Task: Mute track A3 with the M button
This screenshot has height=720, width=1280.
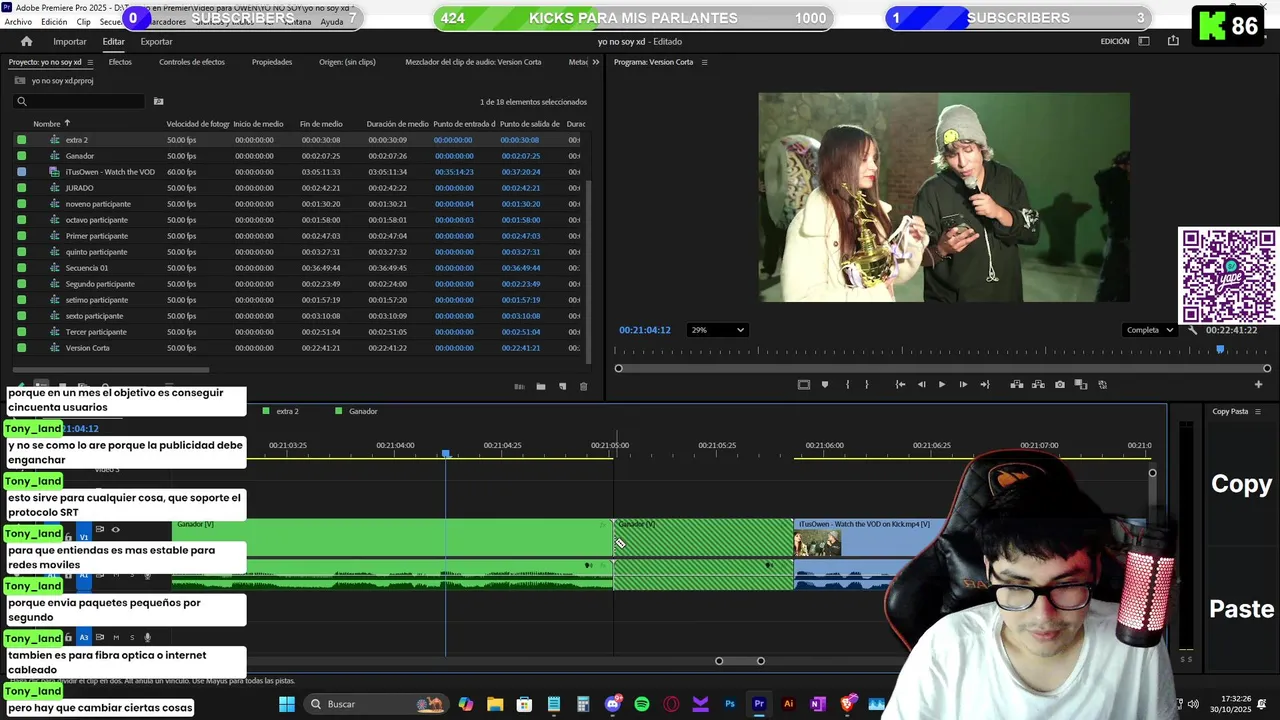Action: tap(116, 637)
